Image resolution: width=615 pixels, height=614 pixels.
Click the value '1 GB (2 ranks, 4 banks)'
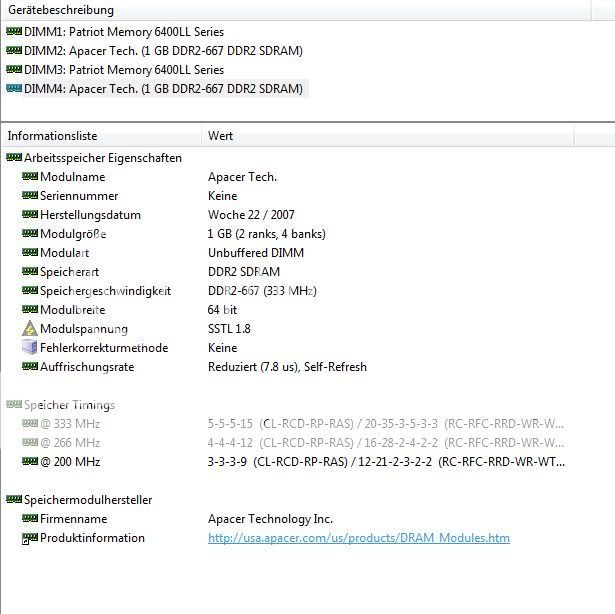click(267, 234)
